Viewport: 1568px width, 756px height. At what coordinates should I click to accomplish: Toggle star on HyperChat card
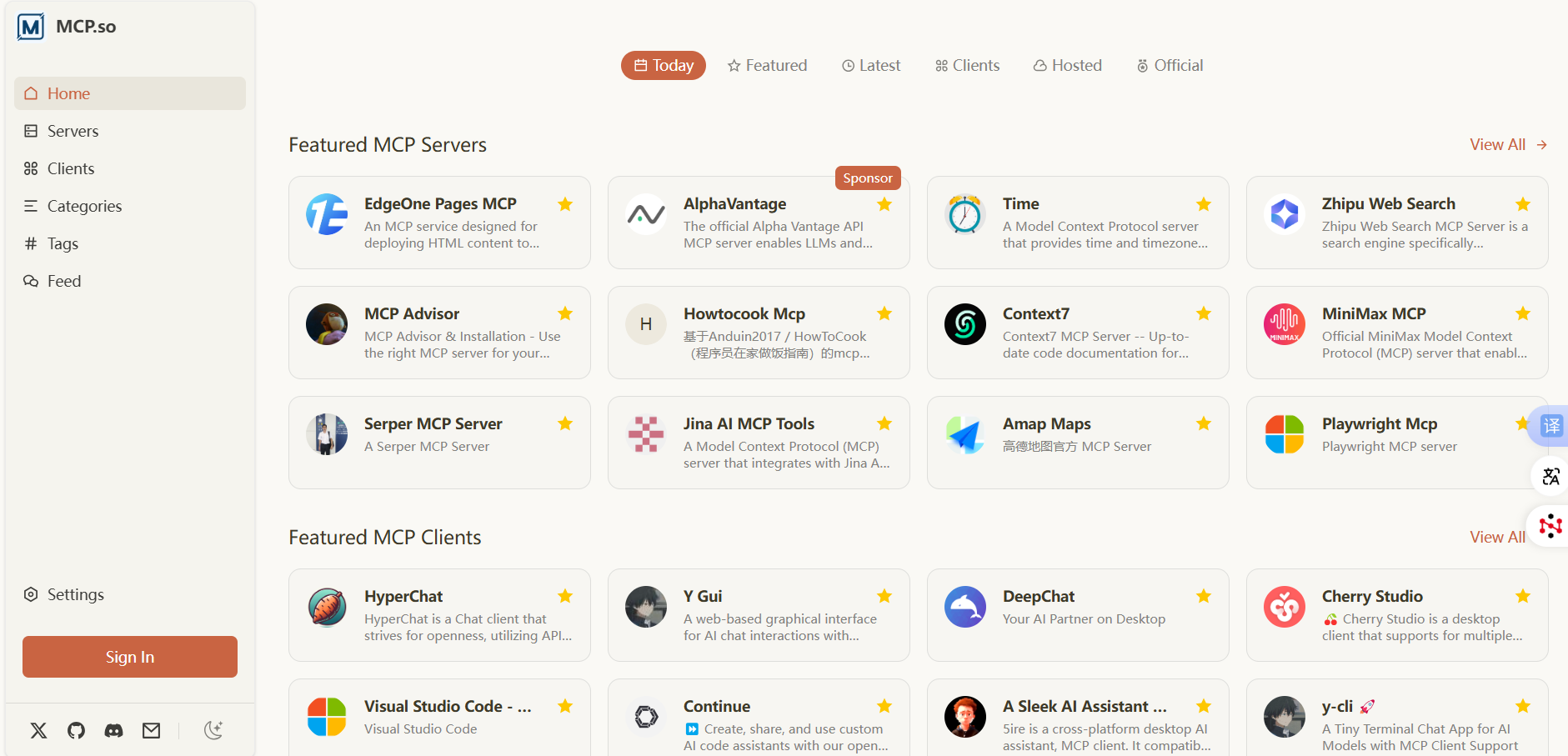click(565, 596)
